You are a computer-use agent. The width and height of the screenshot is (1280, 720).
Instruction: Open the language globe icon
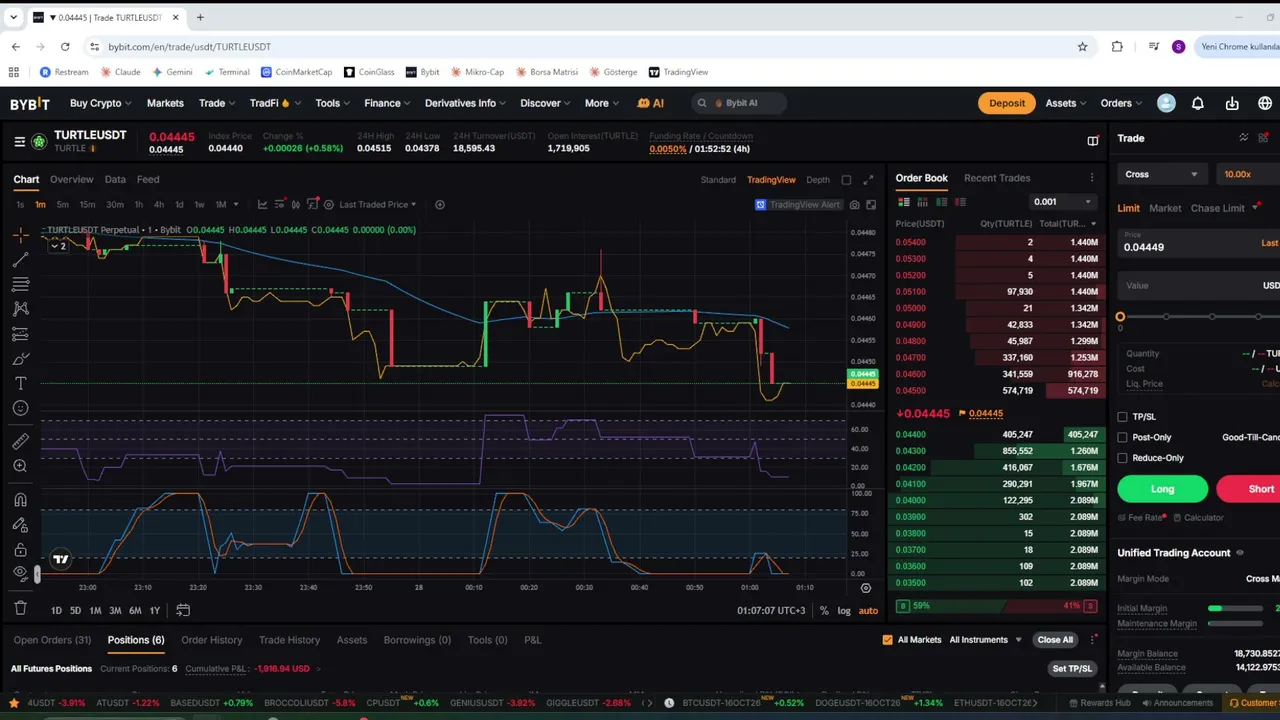click(1265, 103)
